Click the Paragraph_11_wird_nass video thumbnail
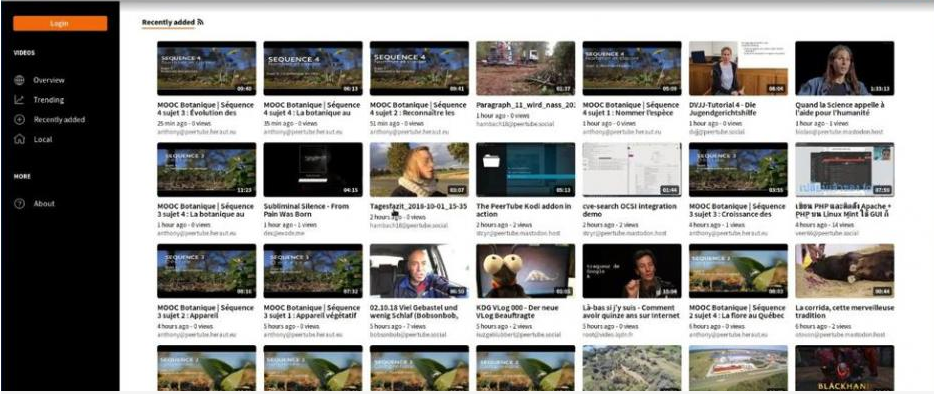The width and height of the screenshot is (934, 394). 525,68
